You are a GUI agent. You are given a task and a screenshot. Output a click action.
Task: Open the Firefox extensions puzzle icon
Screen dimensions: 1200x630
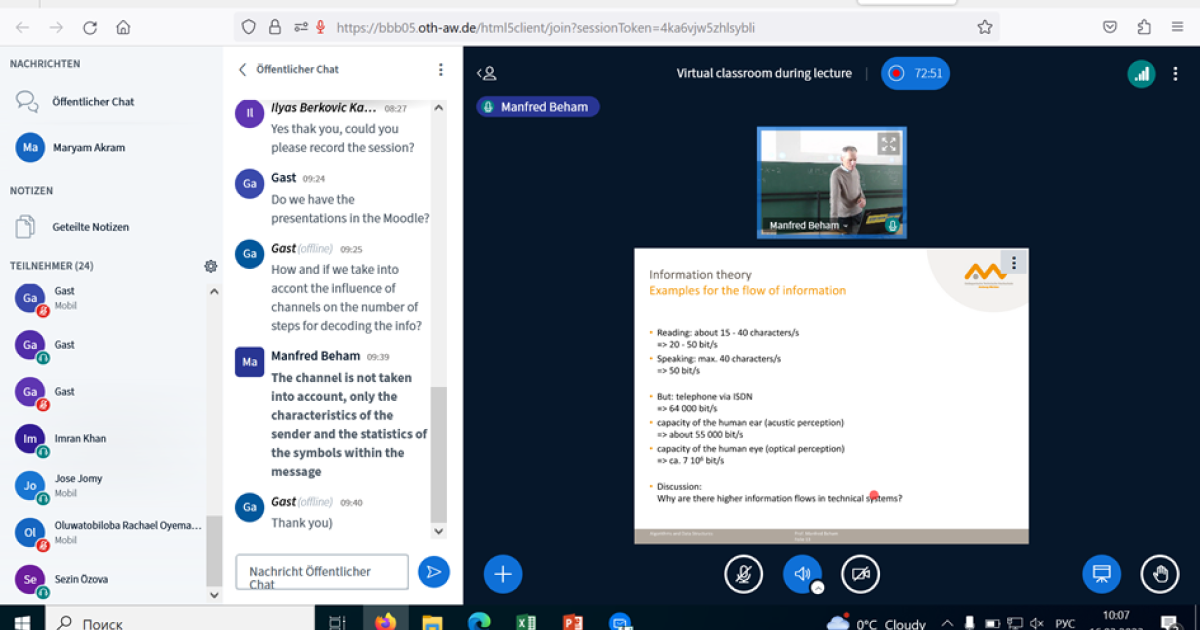pyautogui.click(x=1144, y=27)
